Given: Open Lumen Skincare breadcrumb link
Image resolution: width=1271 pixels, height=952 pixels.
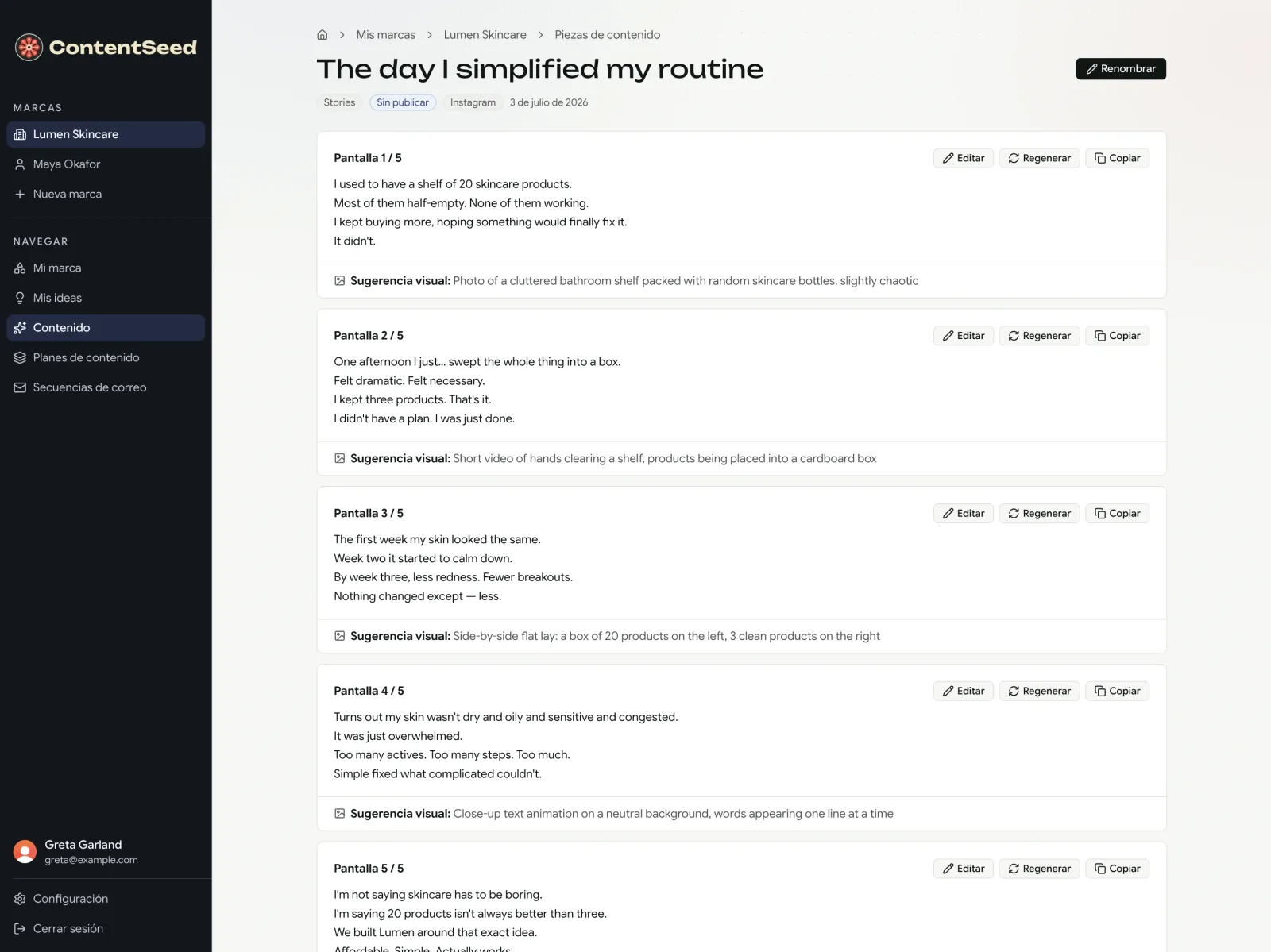Looking at the screenshot, I should point(485,35).
